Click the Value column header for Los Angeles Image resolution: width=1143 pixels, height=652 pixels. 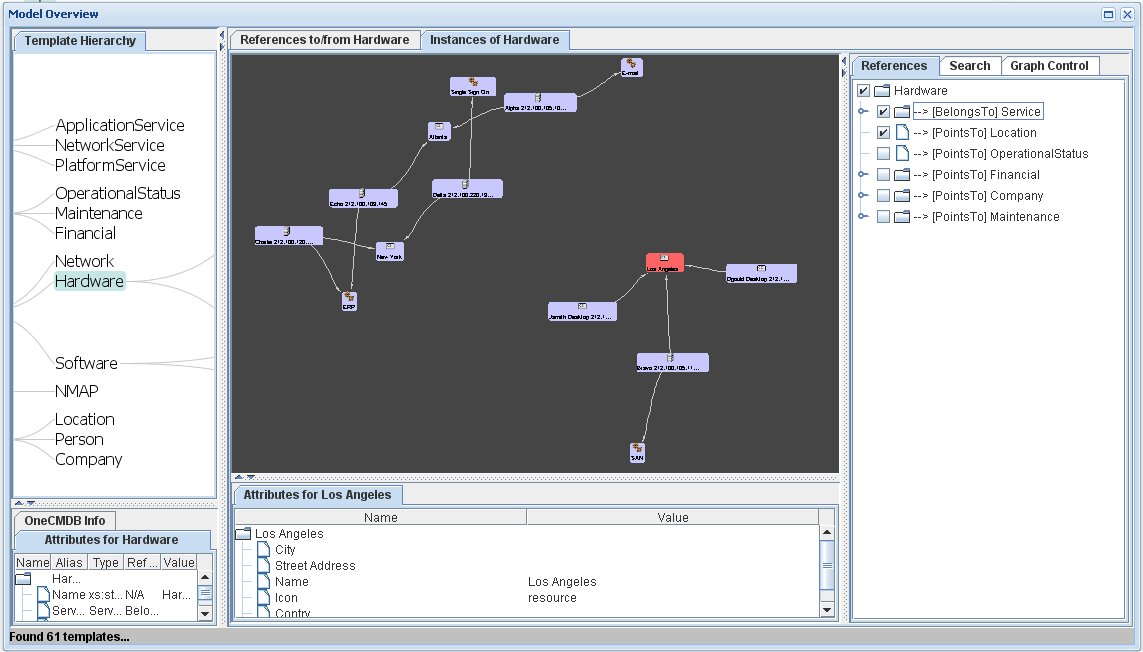coord(672,517)
